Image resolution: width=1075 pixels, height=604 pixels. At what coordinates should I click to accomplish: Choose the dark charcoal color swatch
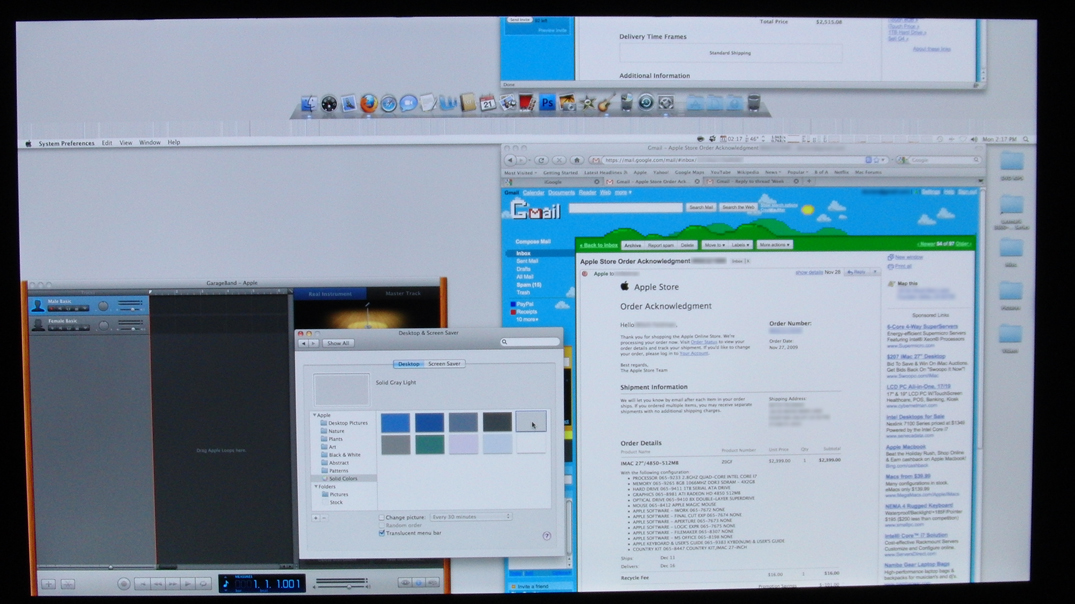tap(497, 422)
